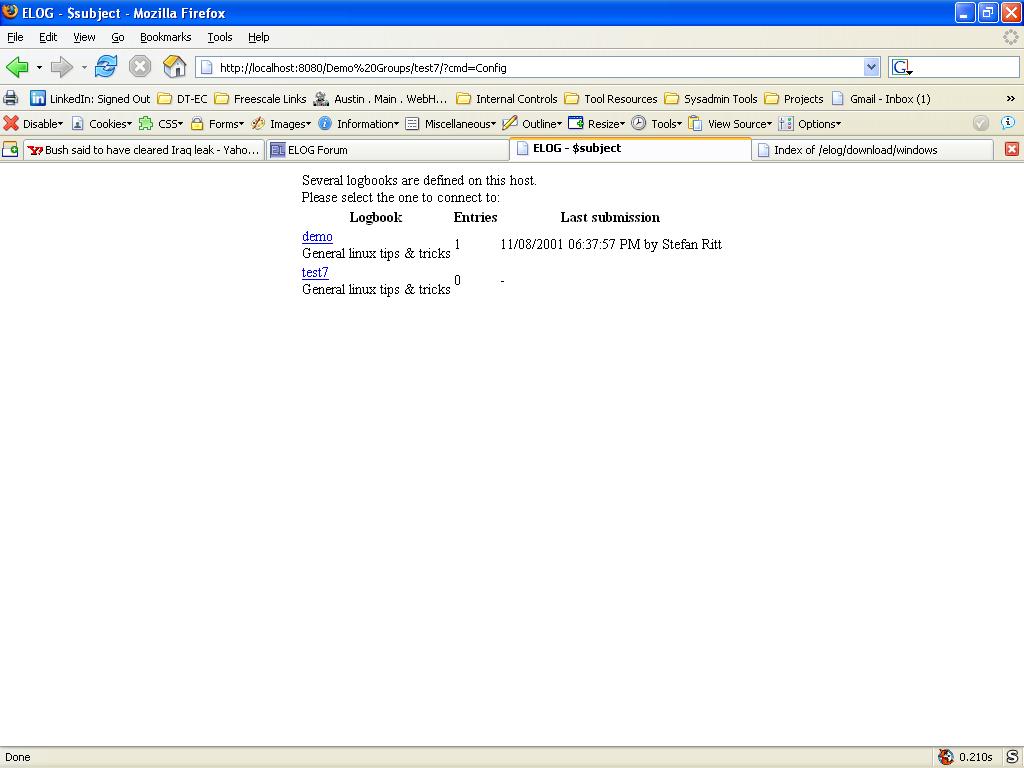Open the Tool Resources bookmark folder
This screenshot has height=768, width=1024.
click(x=611, y=99)
